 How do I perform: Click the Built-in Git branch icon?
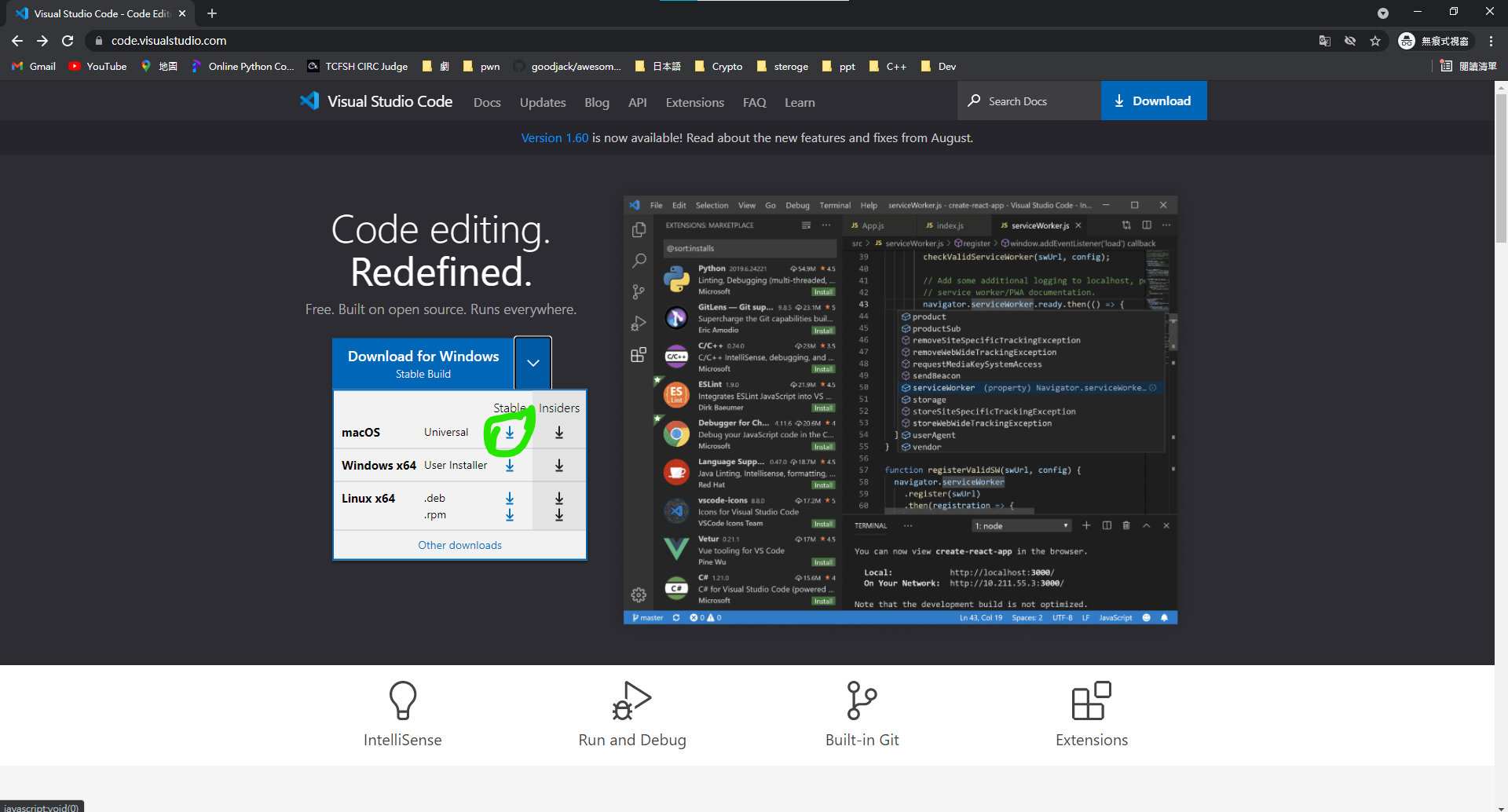coord(862,700)
